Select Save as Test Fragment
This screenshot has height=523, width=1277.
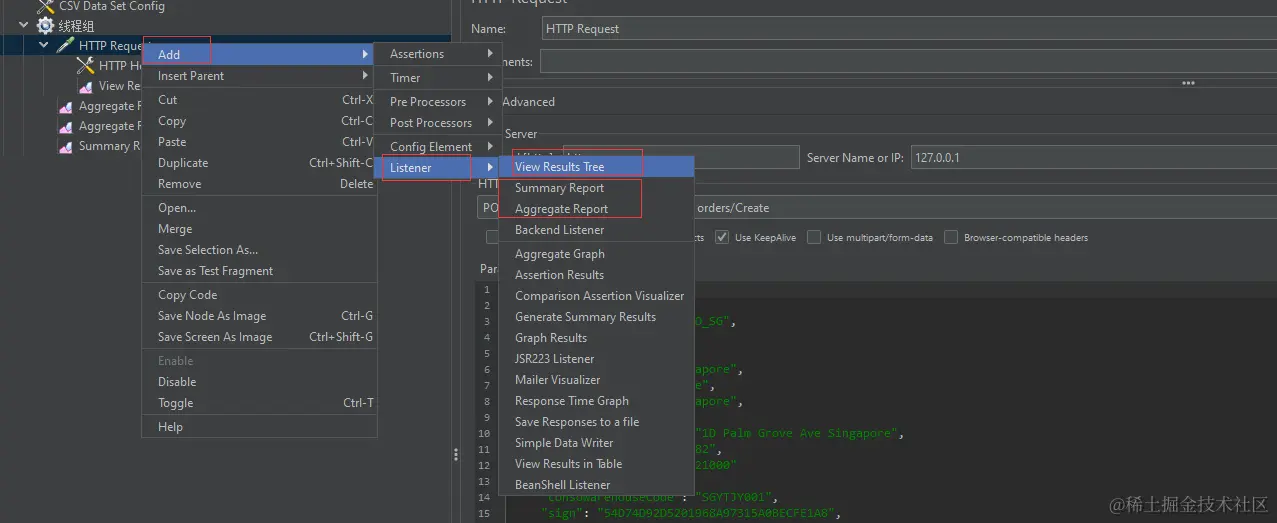click(x=258, y=271)
